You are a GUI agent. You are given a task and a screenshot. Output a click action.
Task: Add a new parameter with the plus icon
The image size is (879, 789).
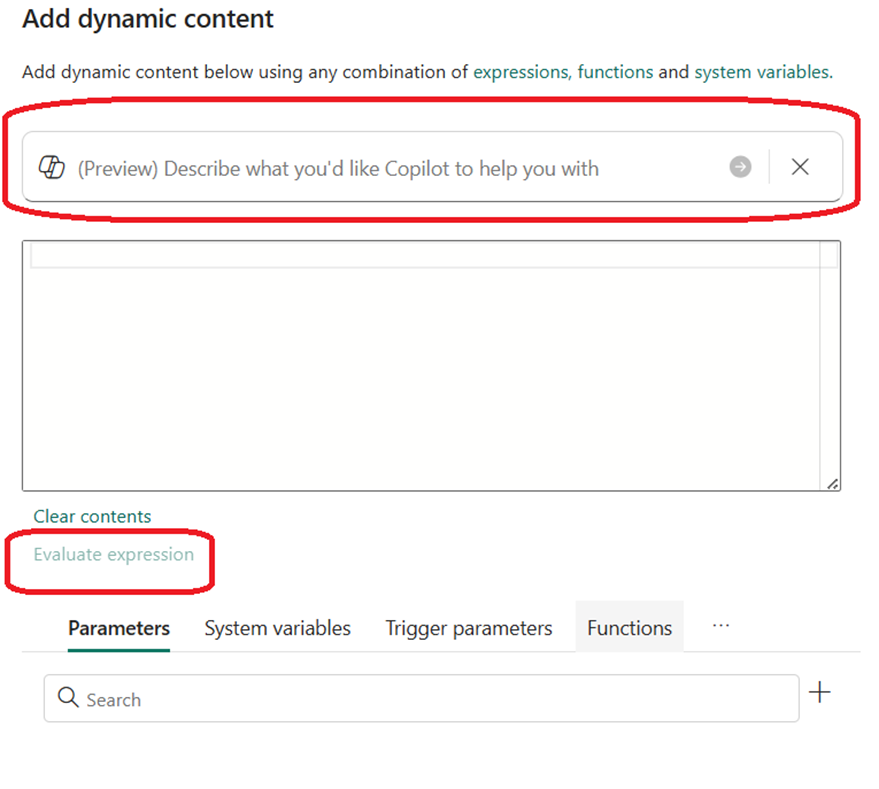point(819,692)
